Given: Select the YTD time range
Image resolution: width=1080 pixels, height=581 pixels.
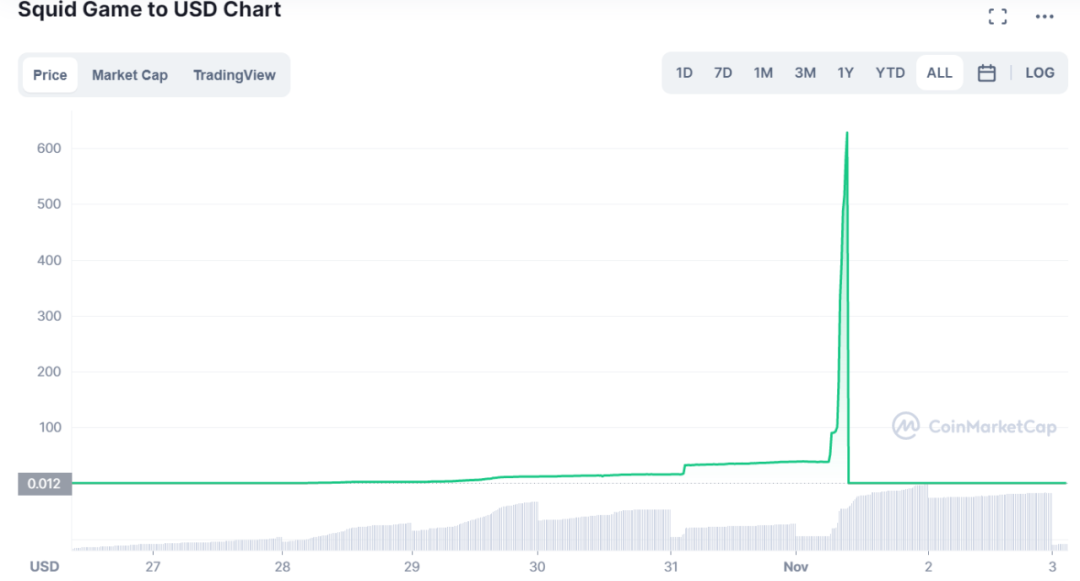Looking at the screenshot, I should click(x=890, y=73).
